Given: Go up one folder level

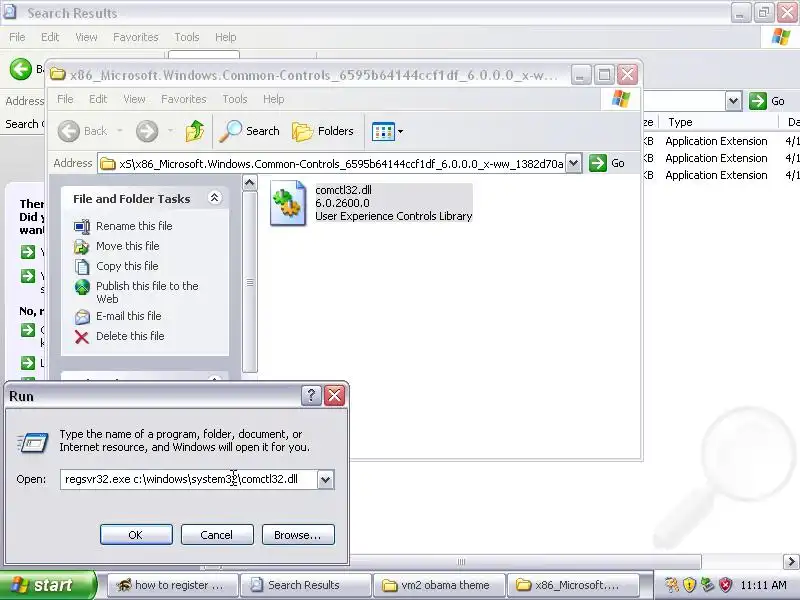Looking at the screenshot, I should (194, 131).
